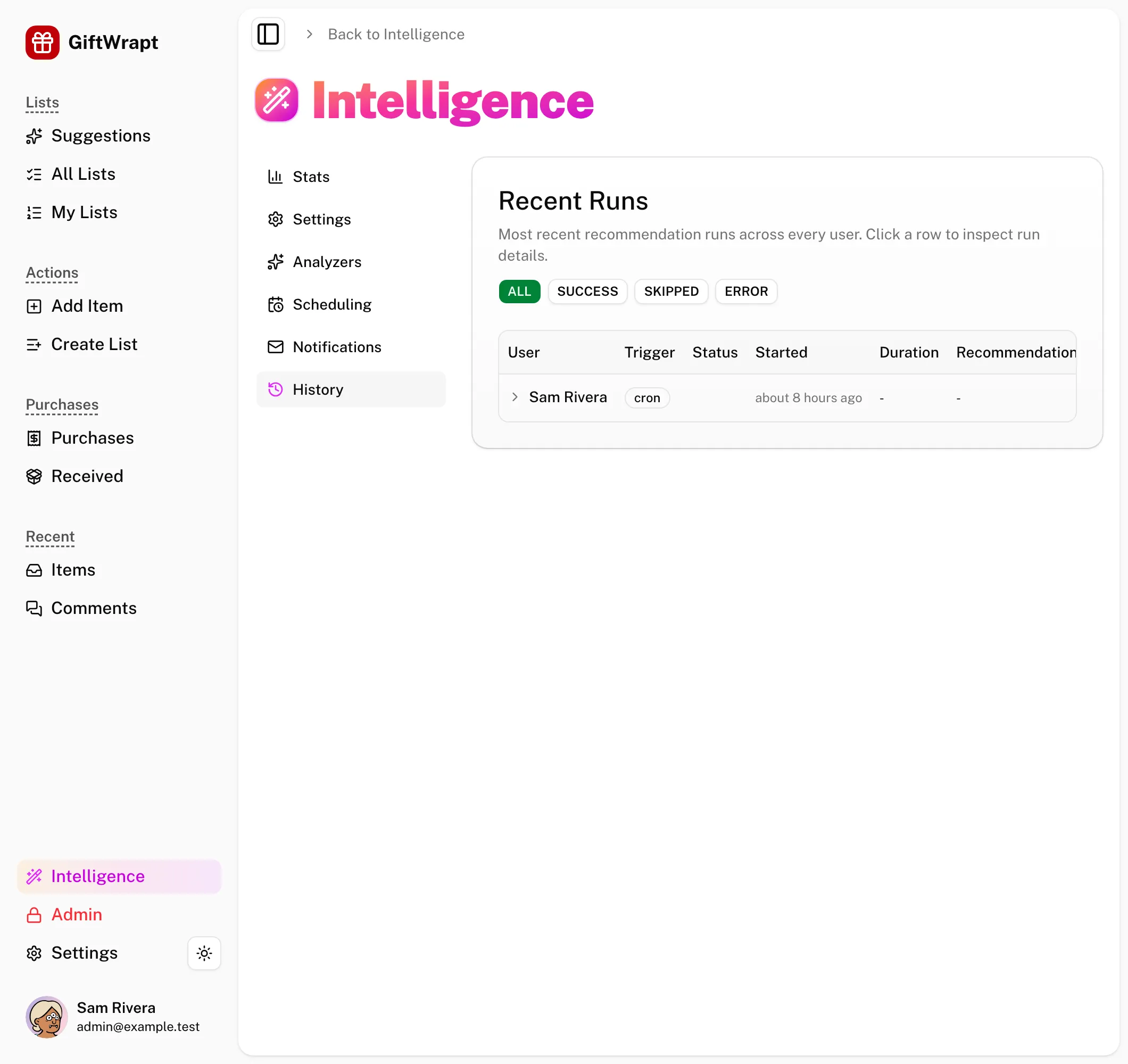Click the History clock icon
Viewport: 1128px width, 1064px height.
(x=275, y=389)
